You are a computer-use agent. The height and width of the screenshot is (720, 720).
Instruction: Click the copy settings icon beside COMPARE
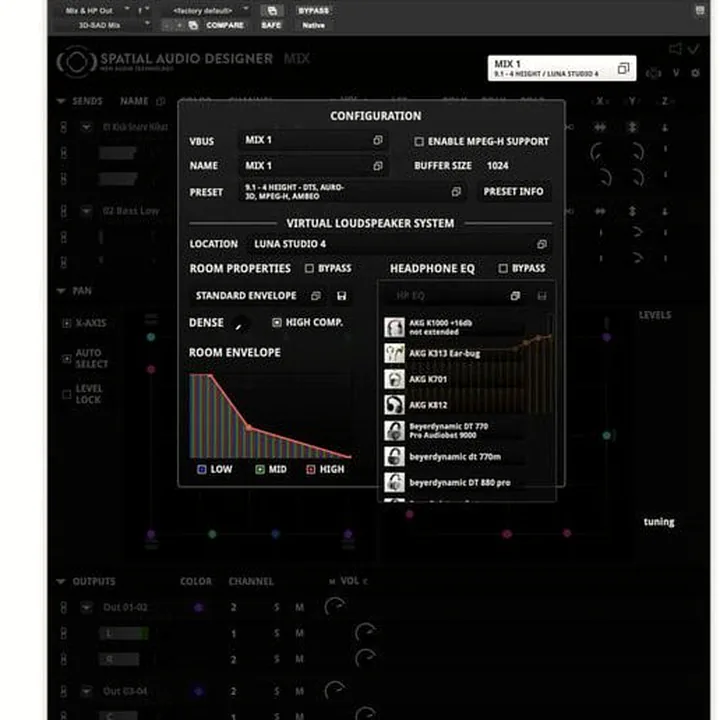(x=193, y=25)
